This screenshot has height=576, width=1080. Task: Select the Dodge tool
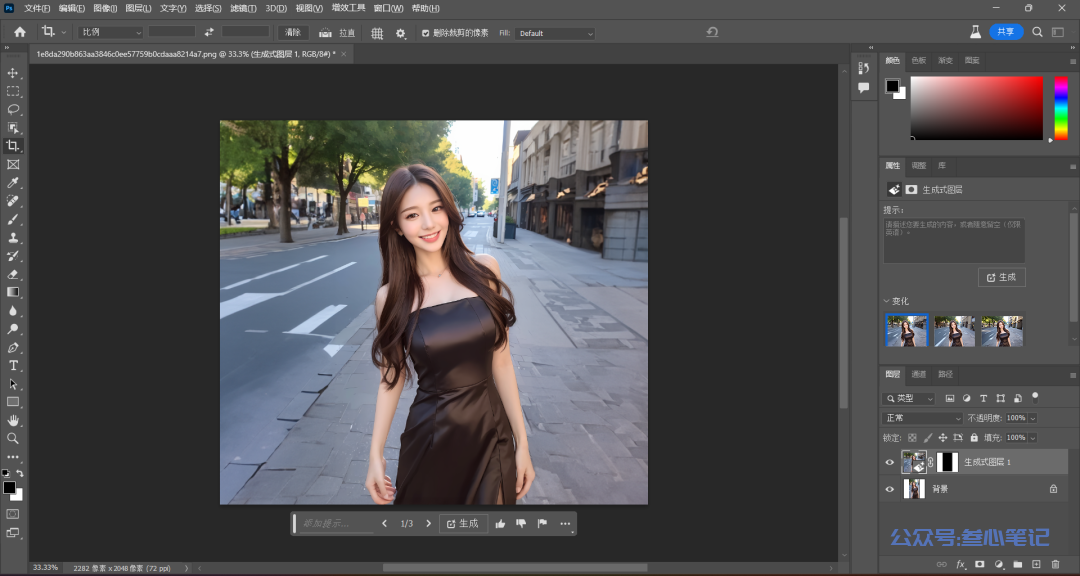point(13,329)
